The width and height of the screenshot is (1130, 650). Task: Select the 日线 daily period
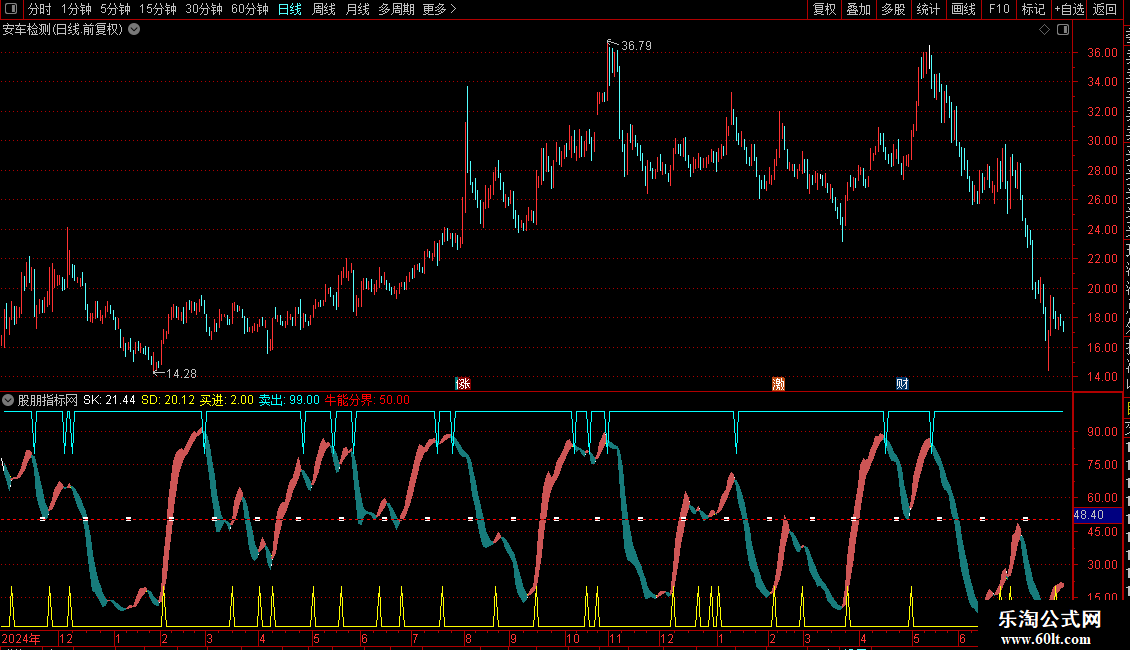tap(290, 9)
